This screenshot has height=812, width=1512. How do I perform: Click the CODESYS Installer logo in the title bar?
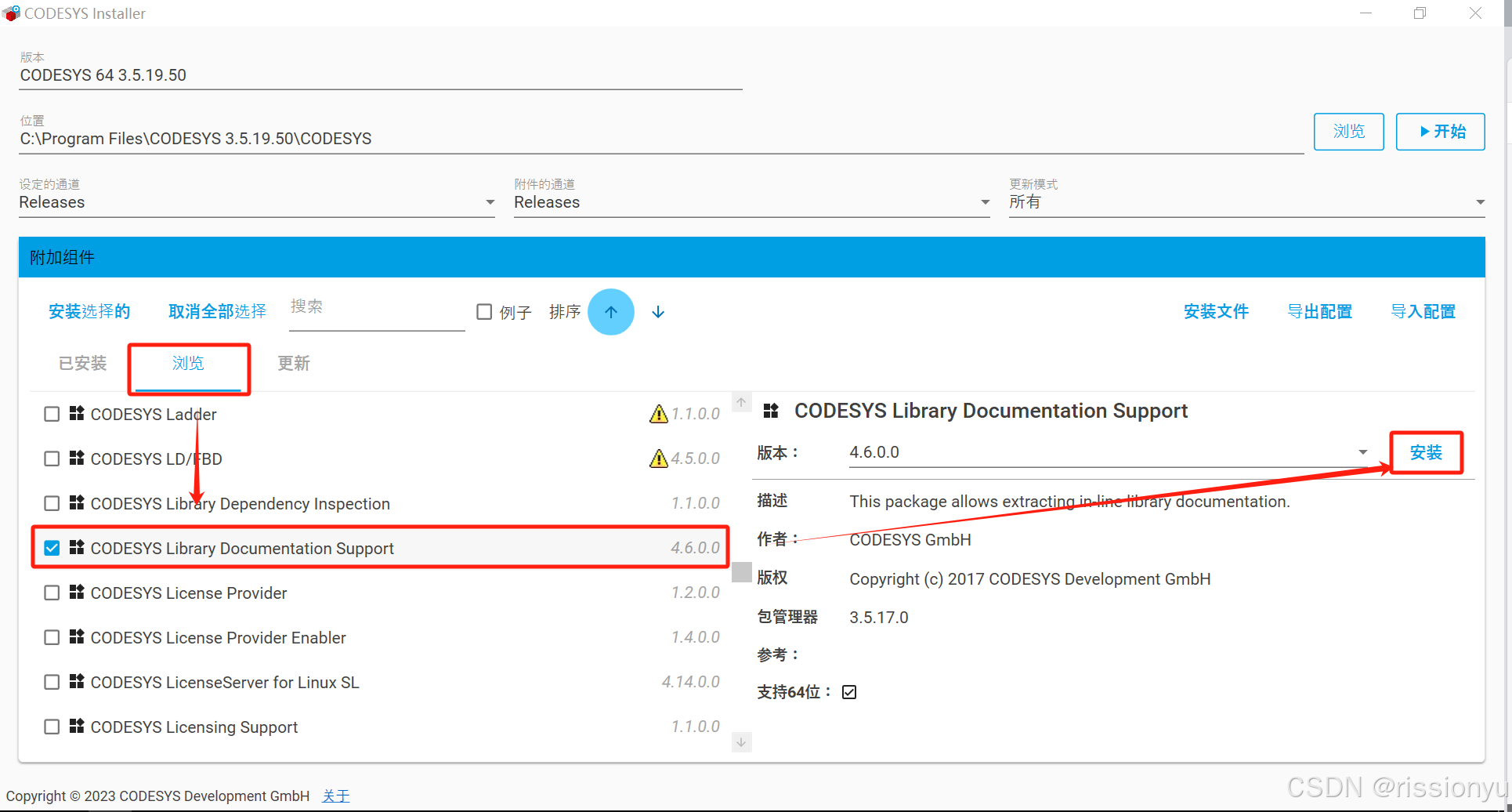tap(12, 13)
